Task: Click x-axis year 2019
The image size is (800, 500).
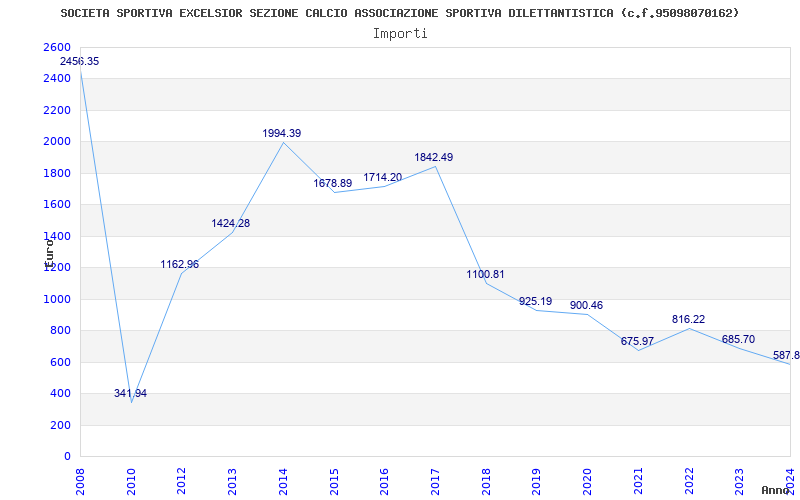Action: (x=537, y=482)
